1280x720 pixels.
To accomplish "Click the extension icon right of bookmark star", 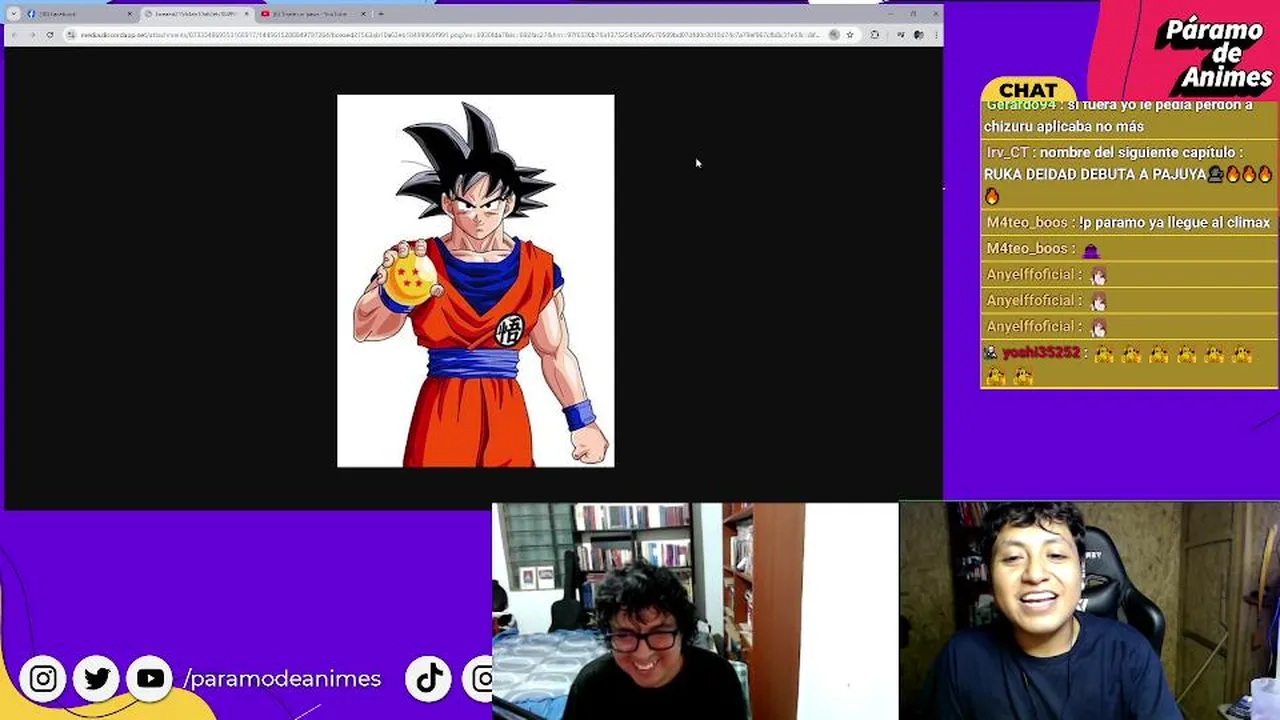I will click(875, 34).
